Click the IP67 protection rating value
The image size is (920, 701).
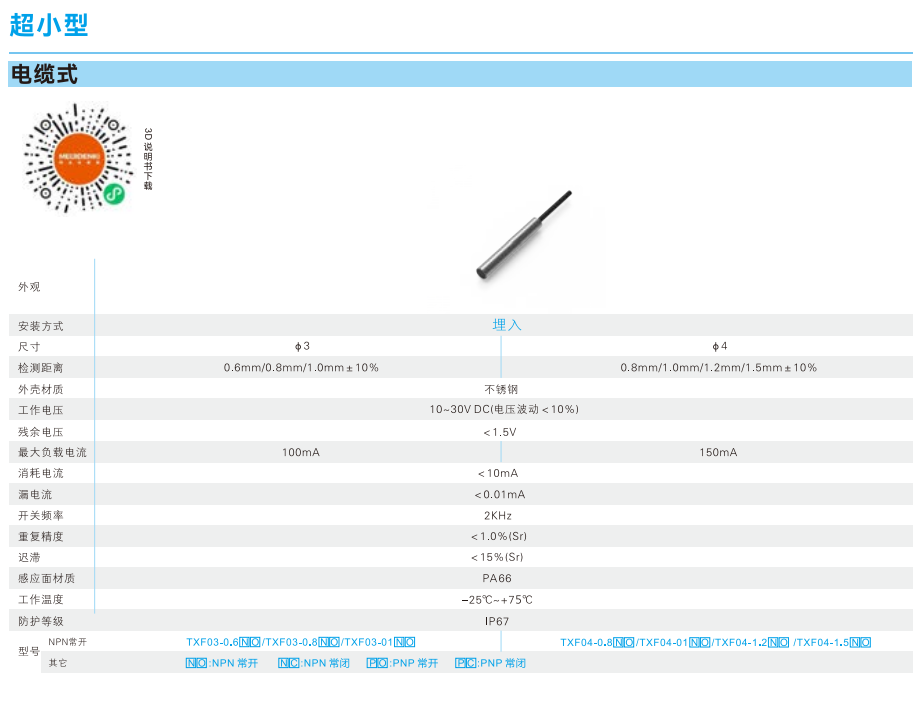click(x=497, y=621)
